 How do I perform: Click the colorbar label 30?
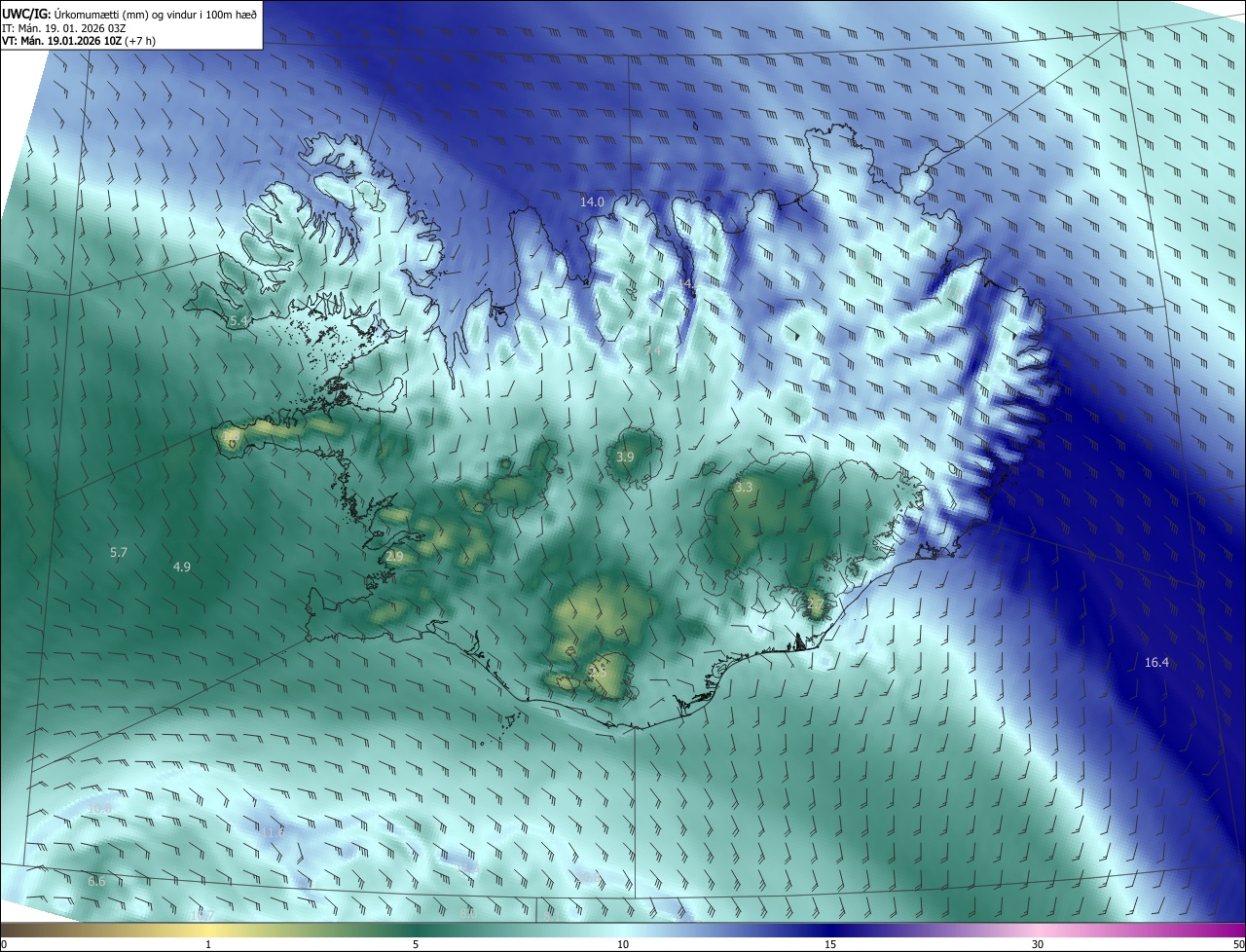click(1038, 944)
